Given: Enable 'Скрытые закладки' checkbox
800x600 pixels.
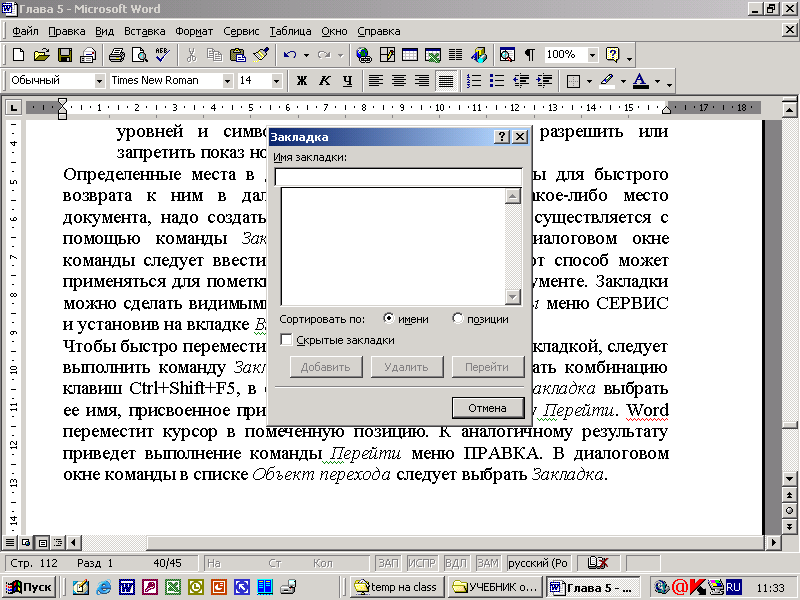Looking at the screenshot, I should pyautogui.click(x=287, y=340).
